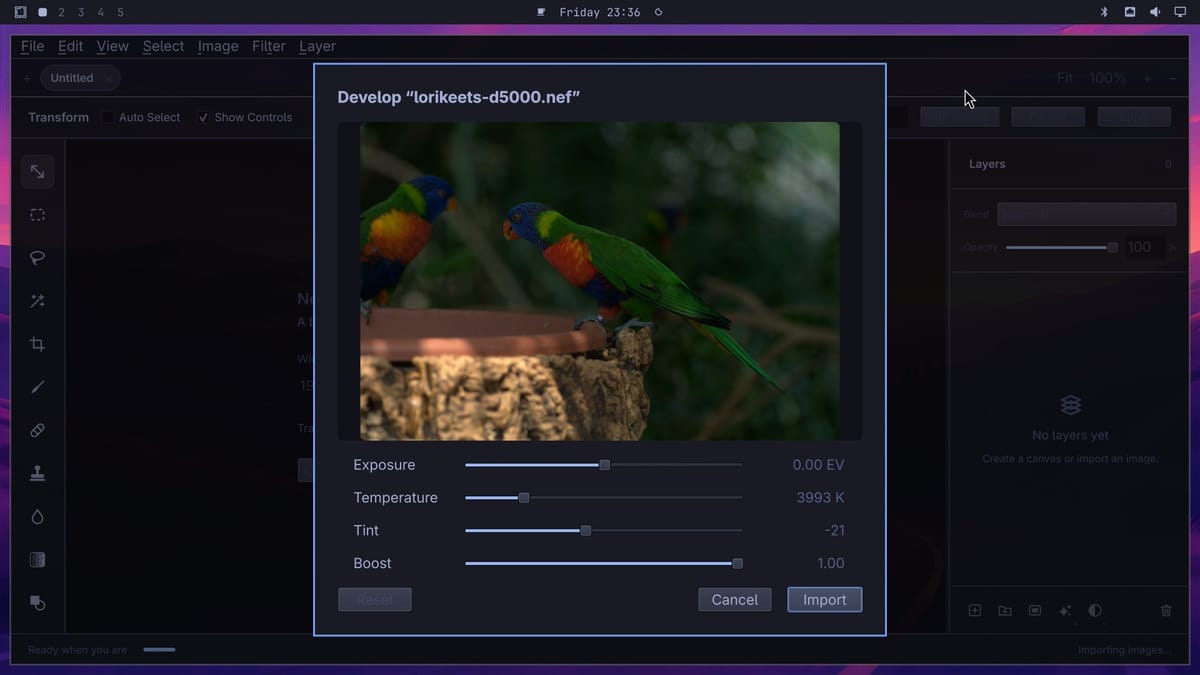Open the Edit menu
1200x675 pixels.
point(70,46)
